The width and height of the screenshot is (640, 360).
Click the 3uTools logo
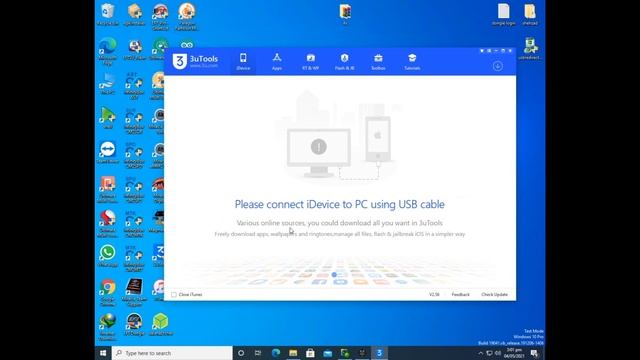(x=195, y=61)
